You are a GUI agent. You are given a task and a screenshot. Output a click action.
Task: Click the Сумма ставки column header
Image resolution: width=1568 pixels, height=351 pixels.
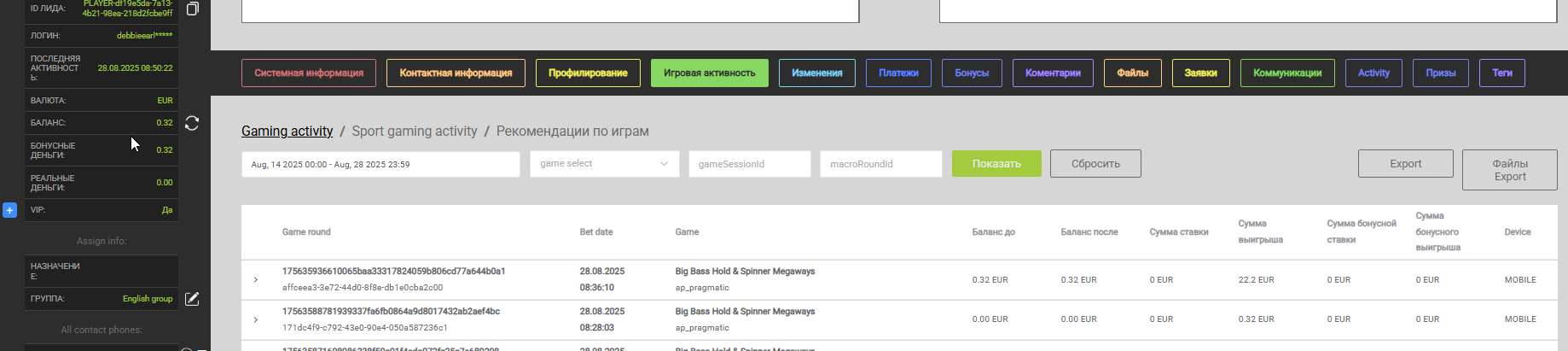1179,231
